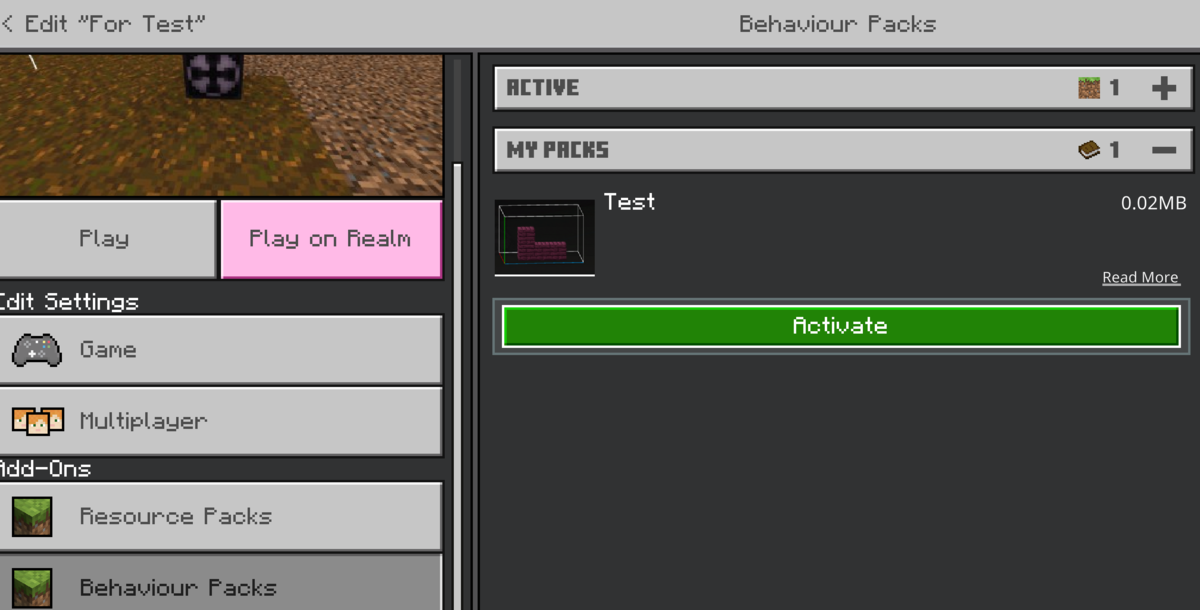
Task: Collapse the My Packs section with minus
Action: tap(1164, 150)
